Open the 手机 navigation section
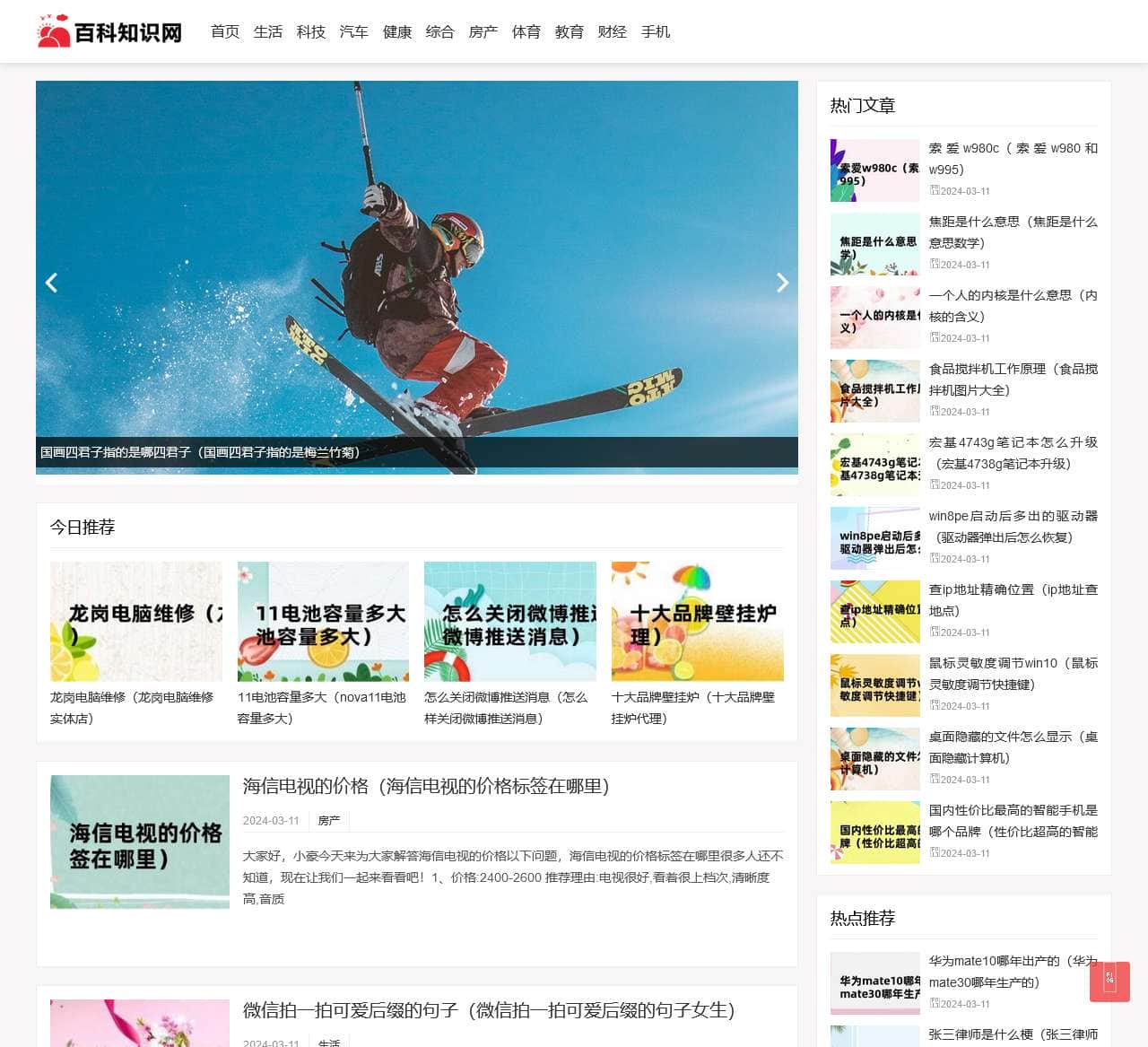Image resolution: width=1148 pixels, height=1047 pixels. point(656,31)
